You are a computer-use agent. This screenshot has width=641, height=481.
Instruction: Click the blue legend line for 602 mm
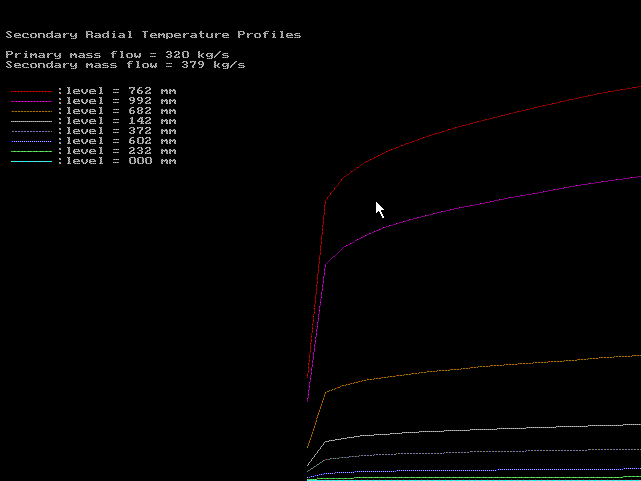point(31,141)
